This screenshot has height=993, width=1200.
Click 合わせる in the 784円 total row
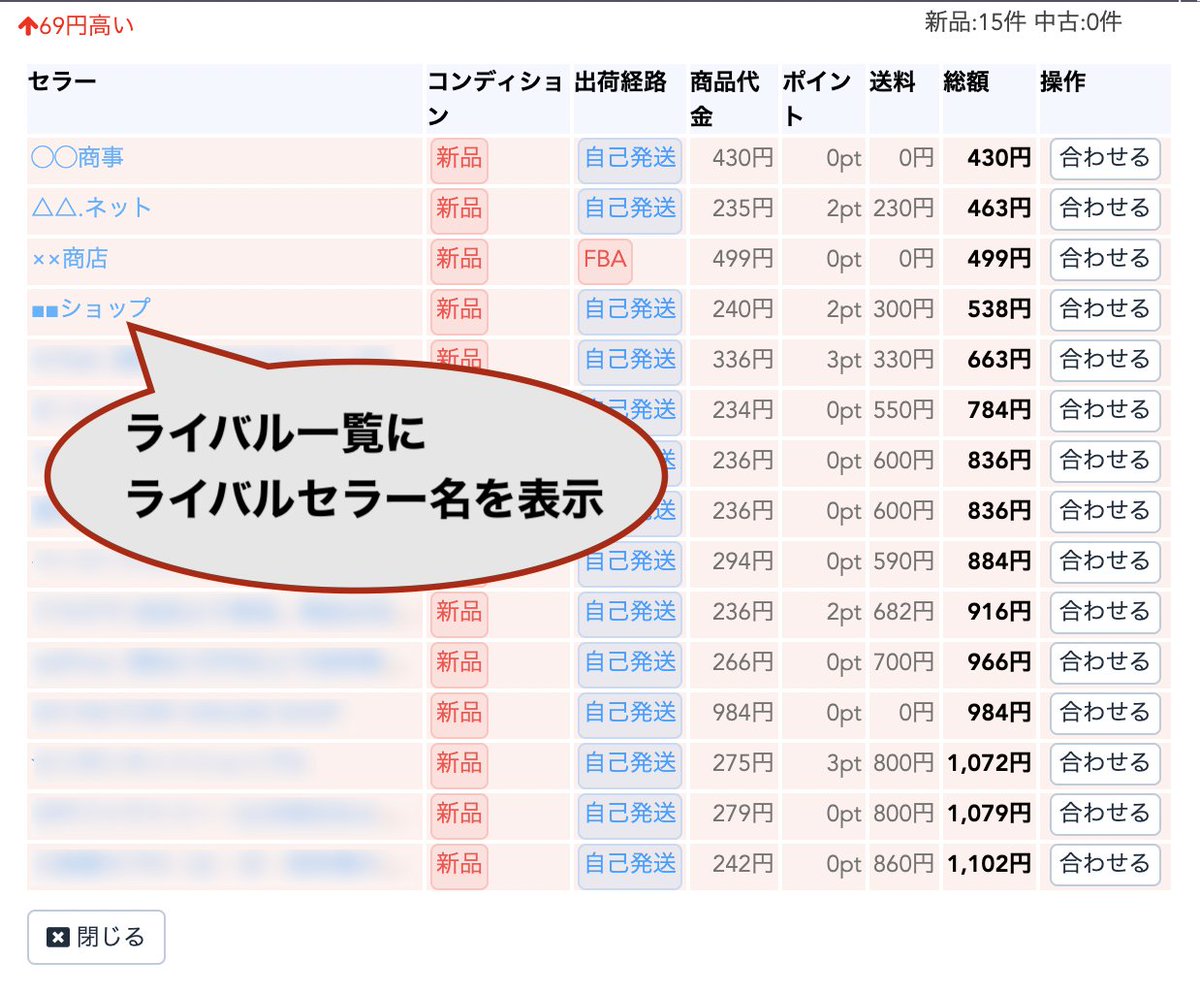click(x=1105, y=410)
